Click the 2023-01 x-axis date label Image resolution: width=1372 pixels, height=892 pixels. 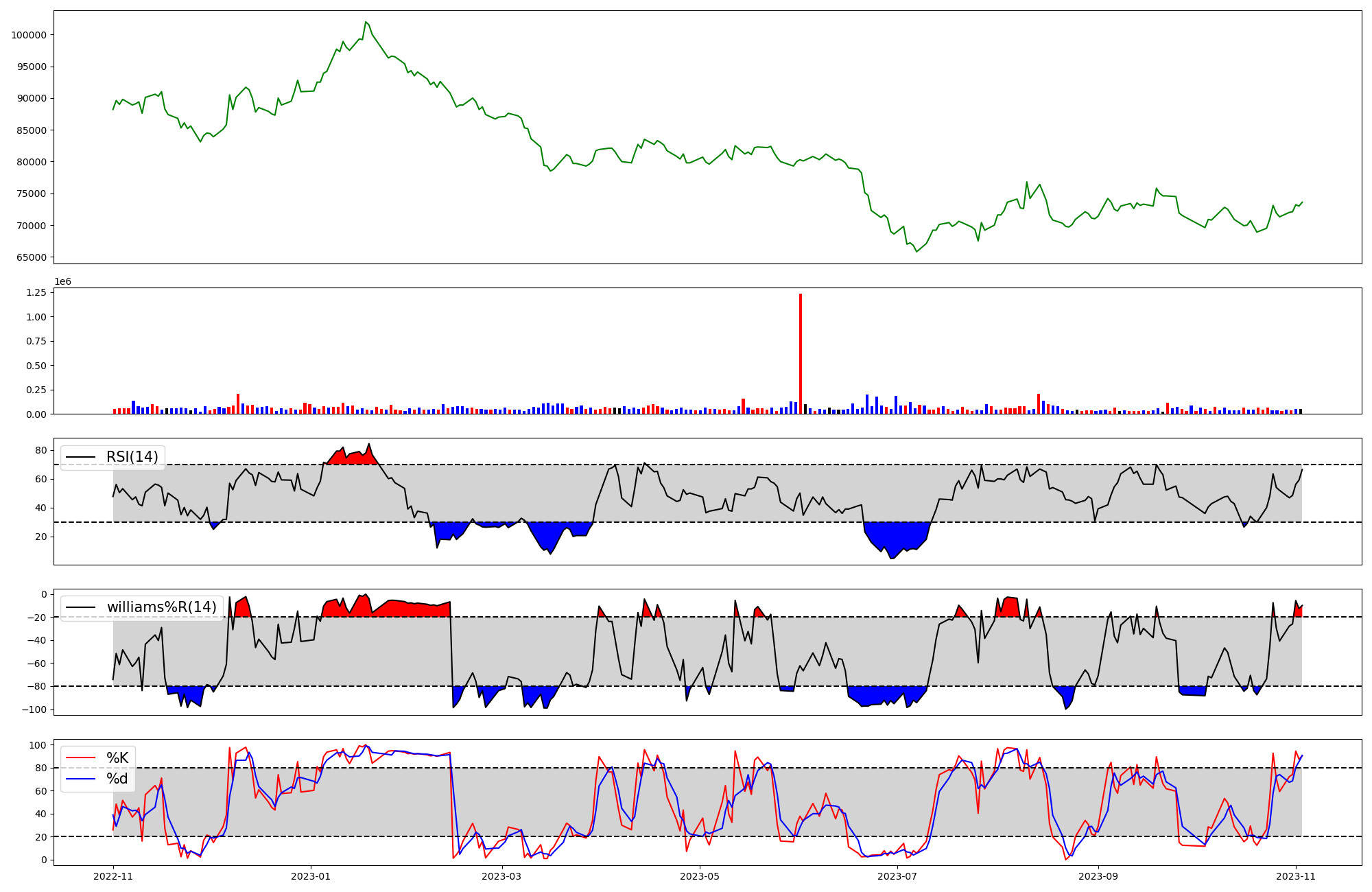311,876
